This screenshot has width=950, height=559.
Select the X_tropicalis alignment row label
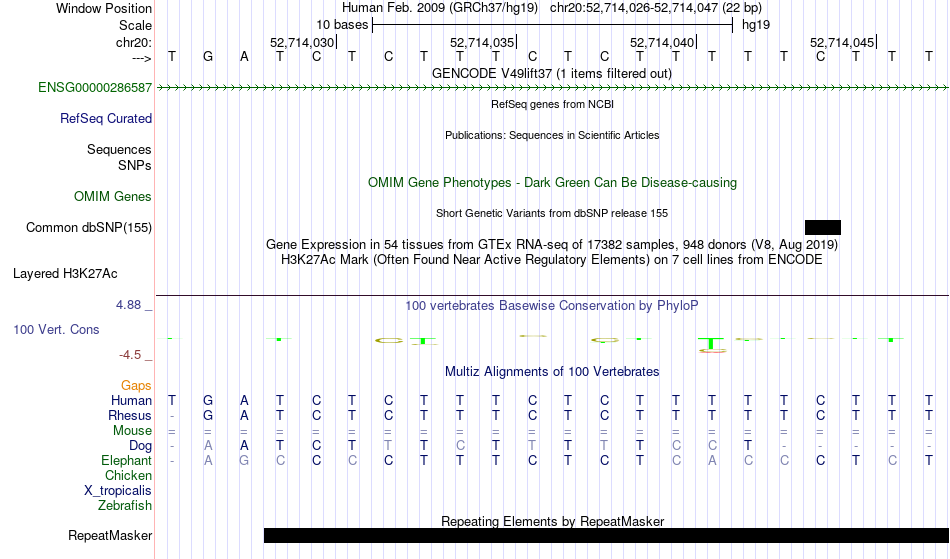click(x=118, y=491)
